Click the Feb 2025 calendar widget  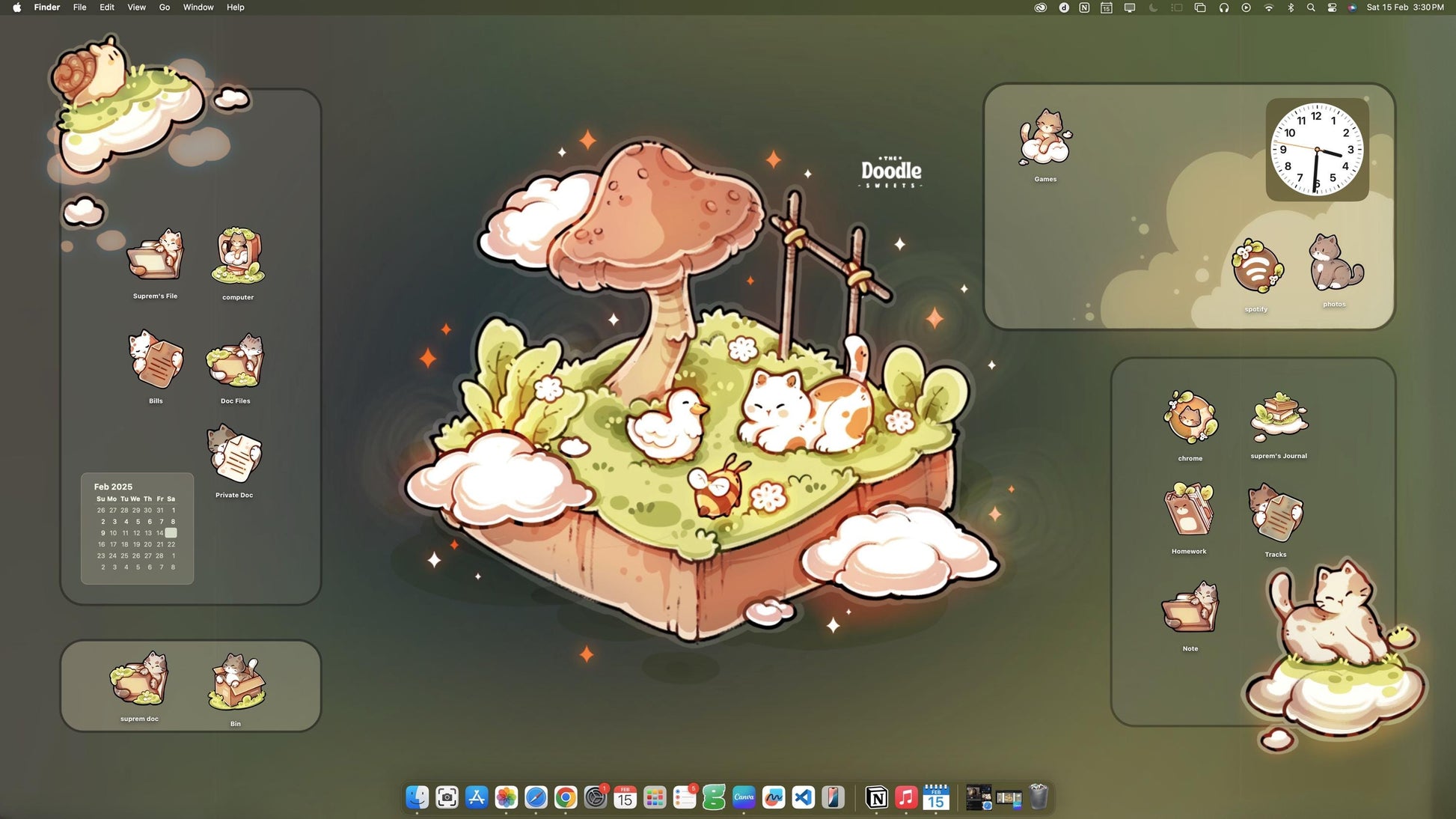pos(137,528)
